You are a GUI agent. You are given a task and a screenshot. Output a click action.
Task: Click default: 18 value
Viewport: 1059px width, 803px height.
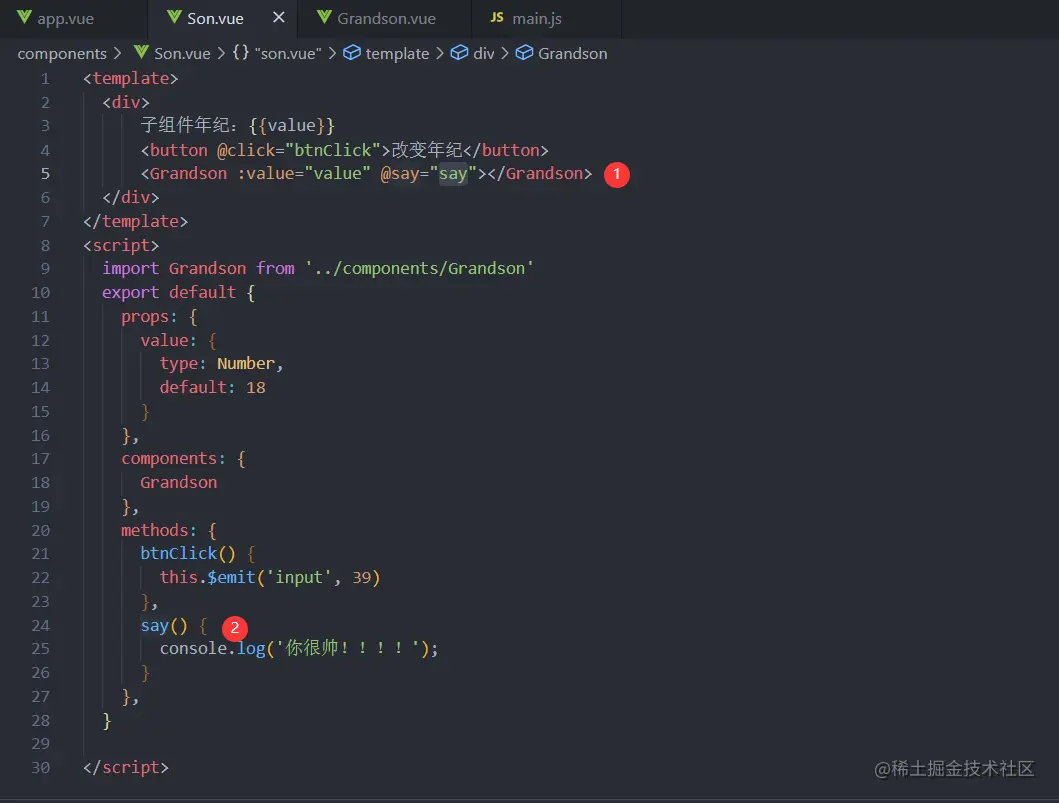(212, 388)
